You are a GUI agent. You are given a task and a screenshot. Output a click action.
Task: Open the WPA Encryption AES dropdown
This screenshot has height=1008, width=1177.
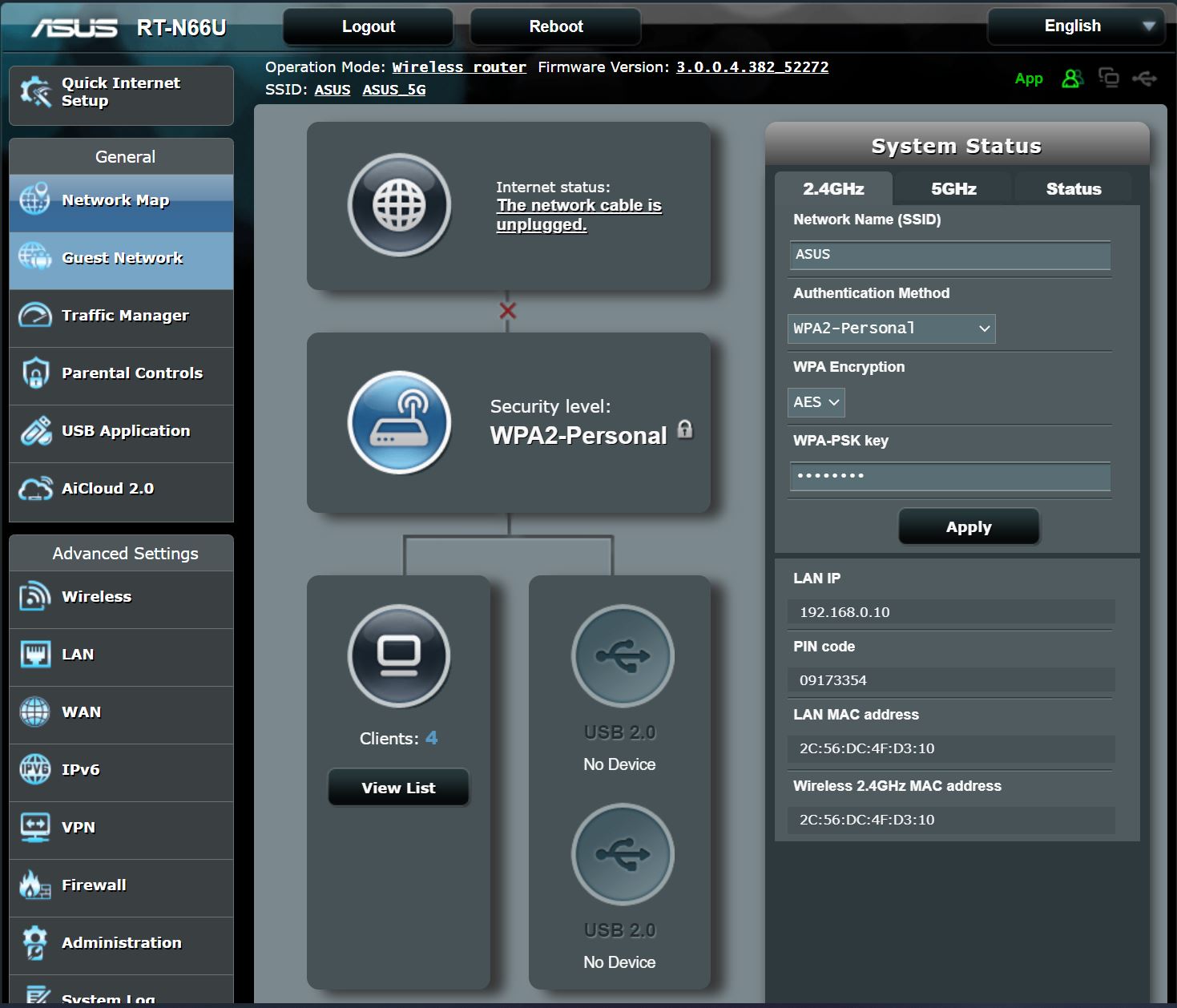point(816,402)
